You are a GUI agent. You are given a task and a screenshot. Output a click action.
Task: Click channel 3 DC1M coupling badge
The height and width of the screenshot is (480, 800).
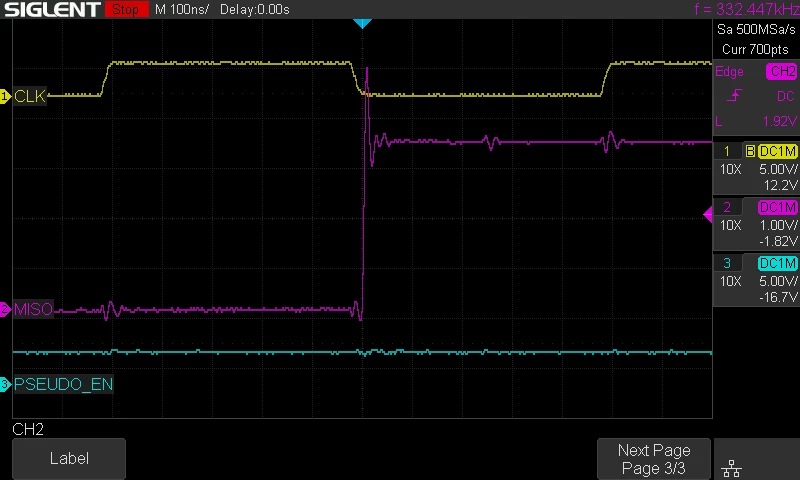777,263
